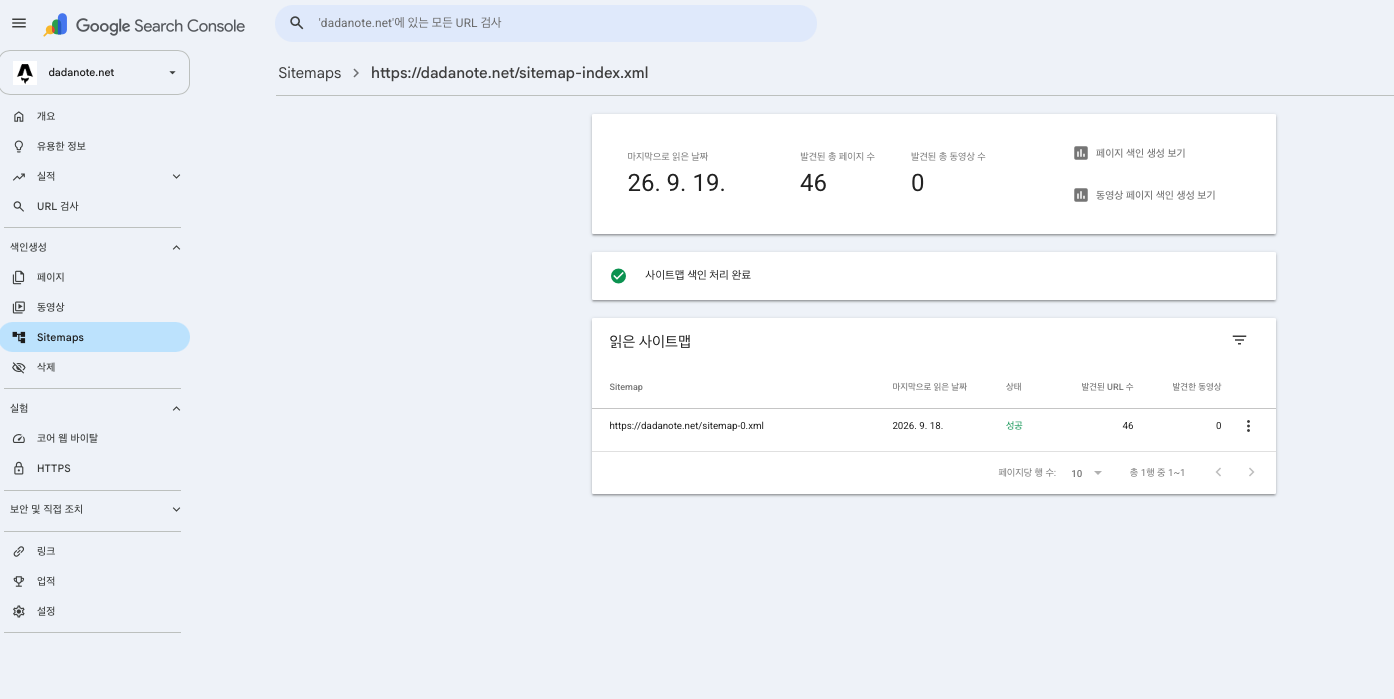Screen dimensions: 1394x699
Task: Click the last read date 26. 9. 19.
Action: point(676,183)
